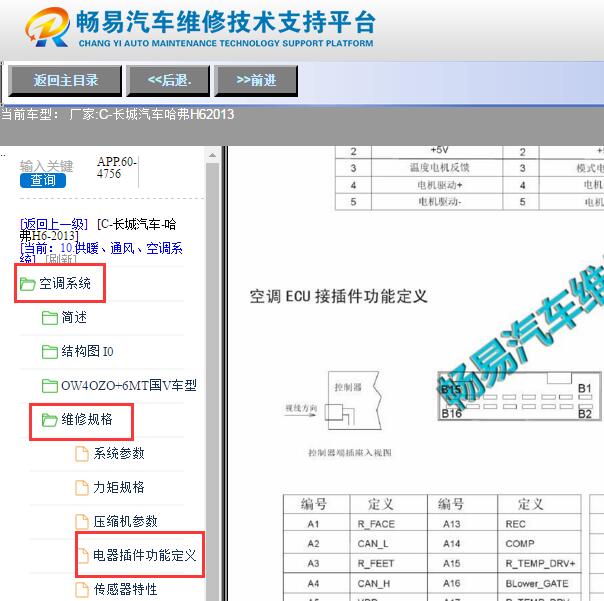Click the 简述 folder icon
604x601 pixels.
click(50, 318)
